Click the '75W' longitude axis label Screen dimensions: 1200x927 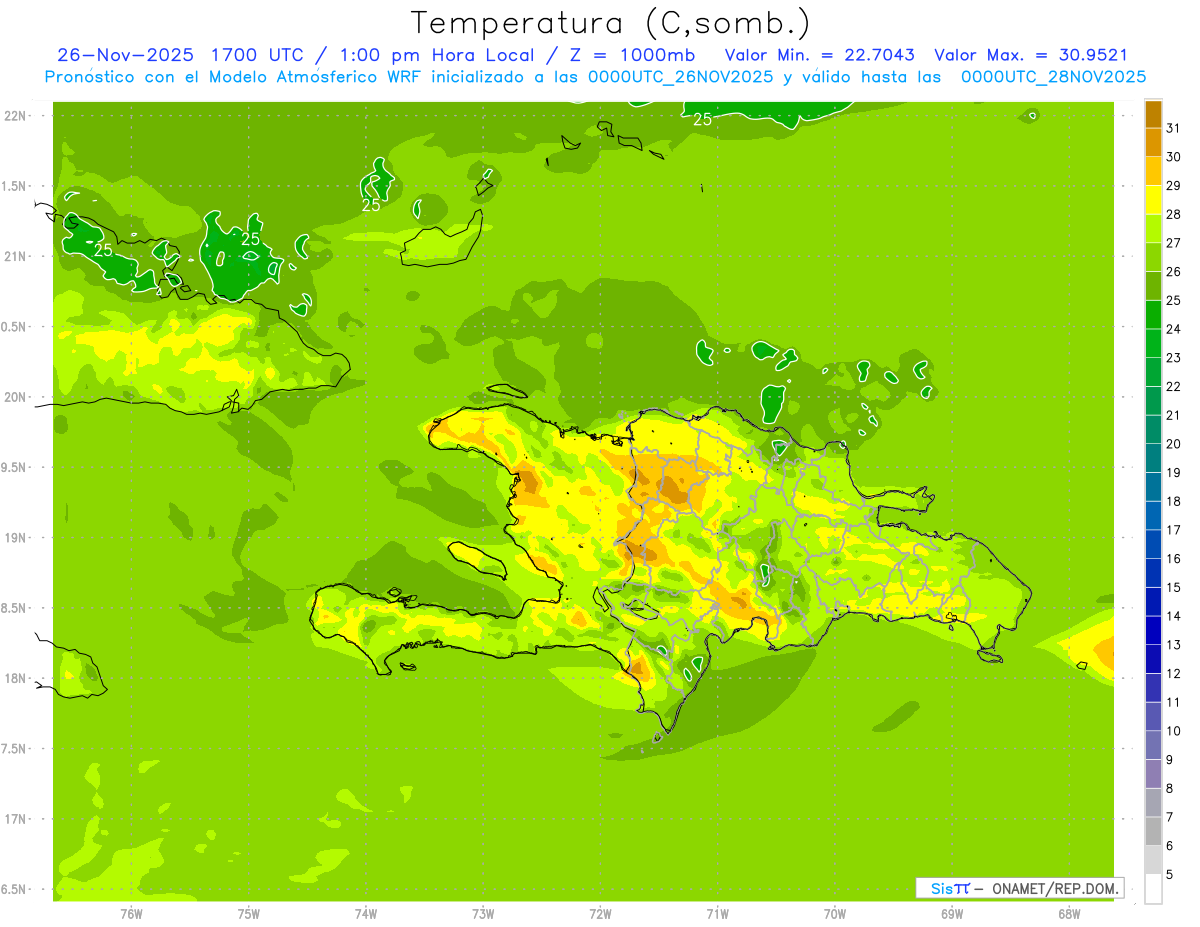(249, 914)
